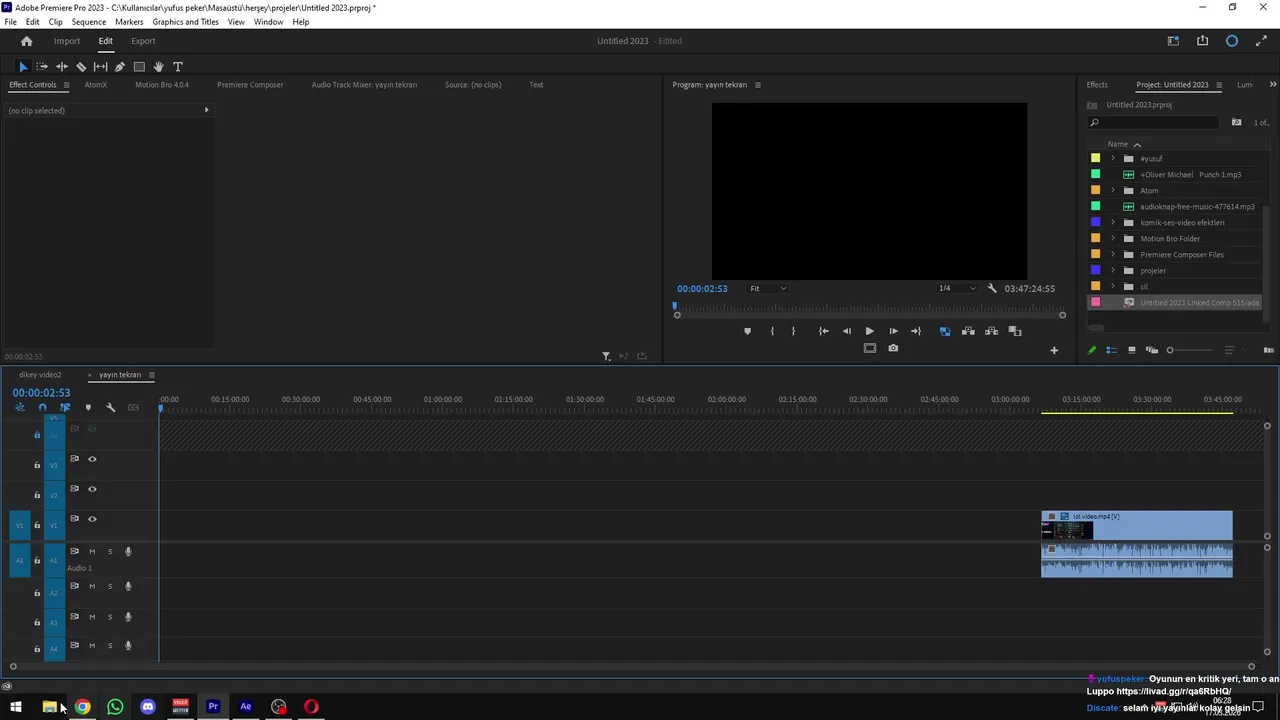Switch to the Motion Bro 4.0.4 tab

(162, 85)
